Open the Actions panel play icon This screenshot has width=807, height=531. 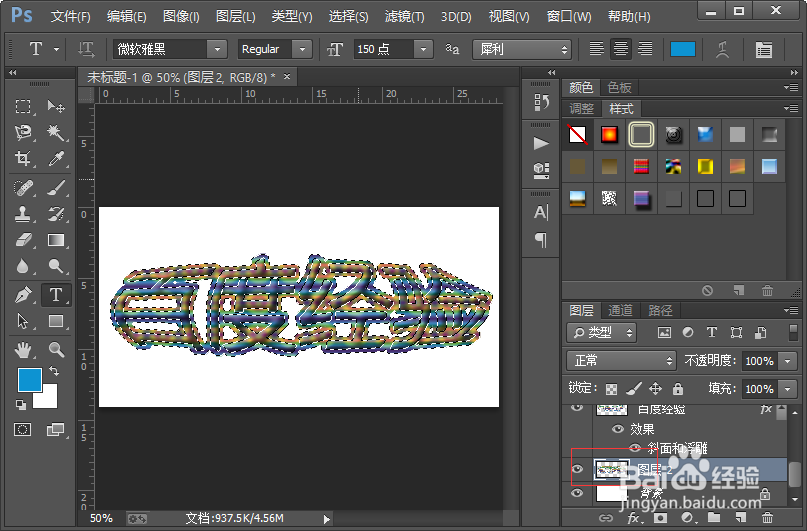[x=541, y=143]
